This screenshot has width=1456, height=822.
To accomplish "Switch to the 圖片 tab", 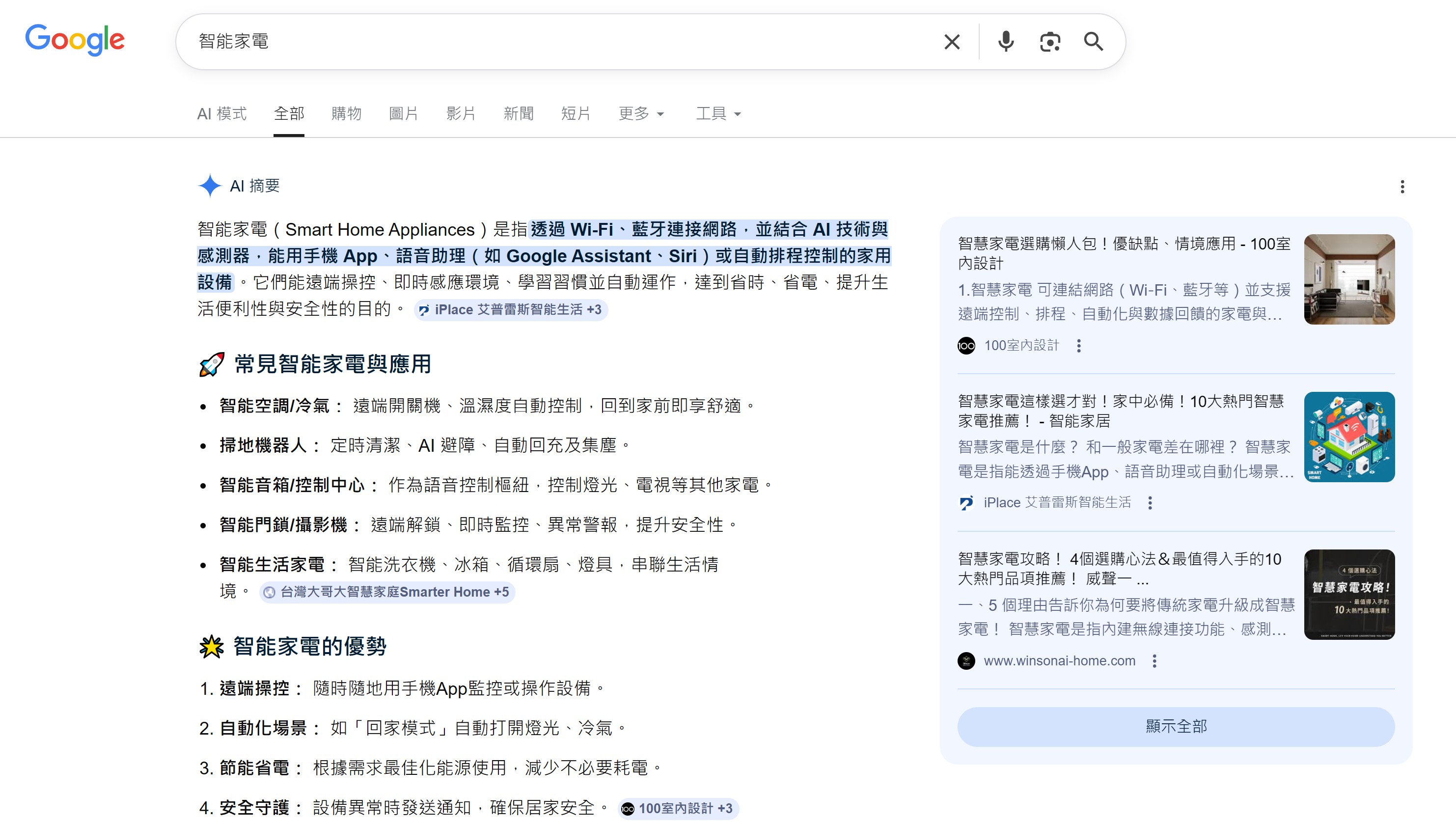I will tap(403, 113).
